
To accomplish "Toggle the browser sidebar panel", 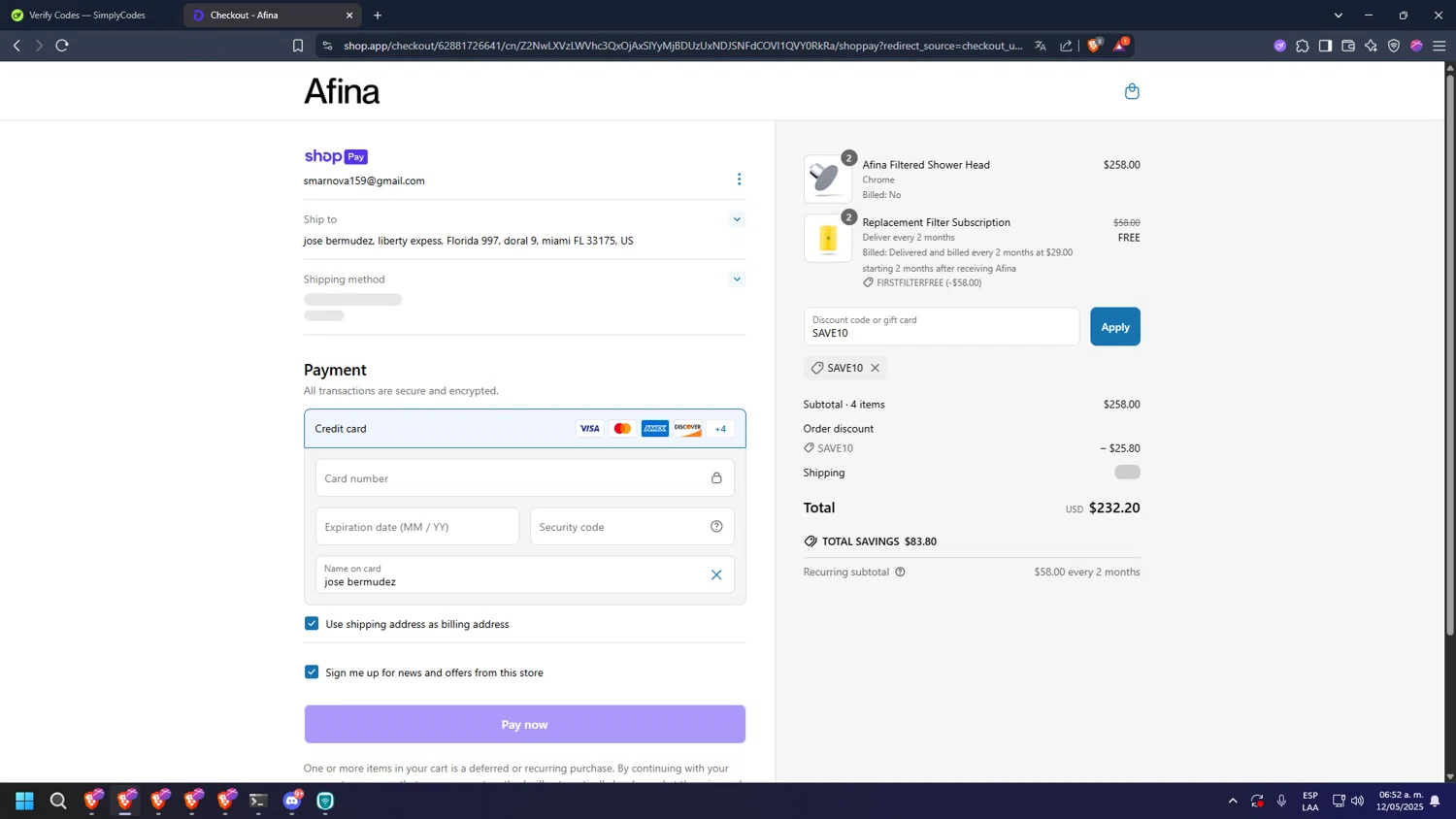I will tap(1325, 46).
